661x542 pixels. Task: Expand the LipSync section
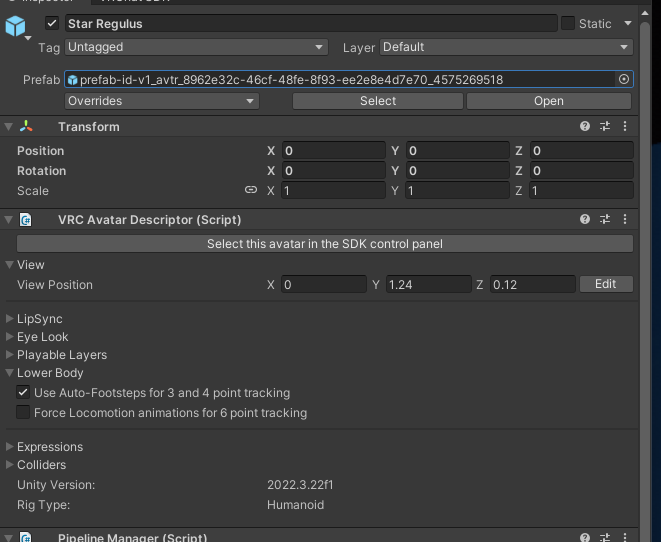[x=9, y=319]
